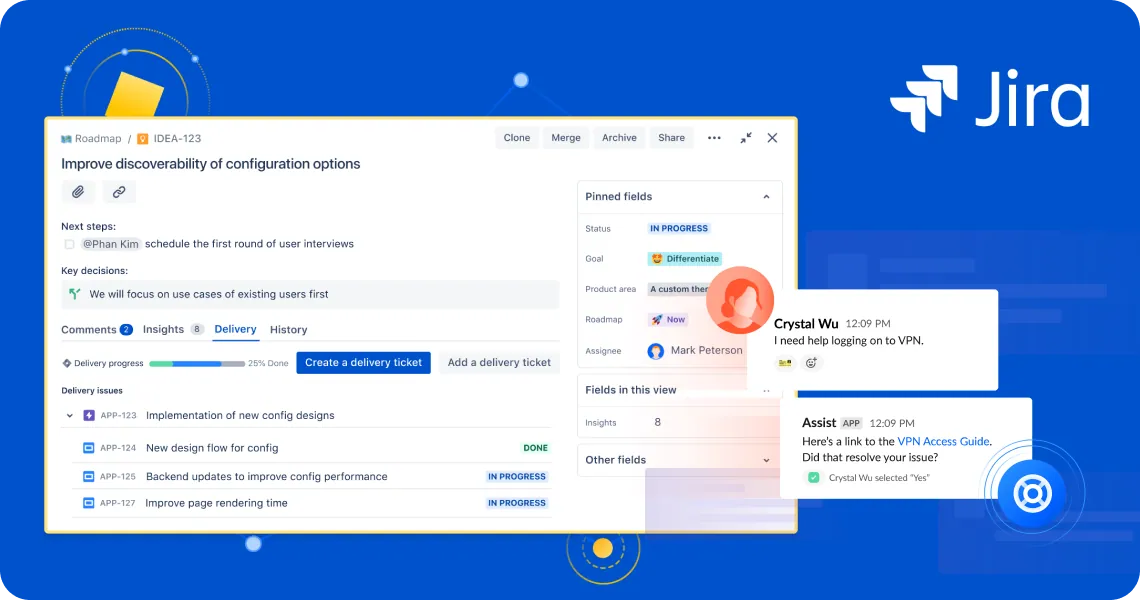
Task: Click the APP-127 task type icon
Action: click(89, 503)
